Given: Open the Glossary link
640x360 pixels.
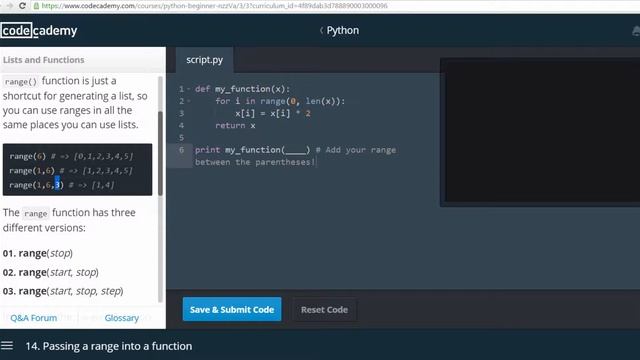Looking at the screenshot, I should click(122, 318).
